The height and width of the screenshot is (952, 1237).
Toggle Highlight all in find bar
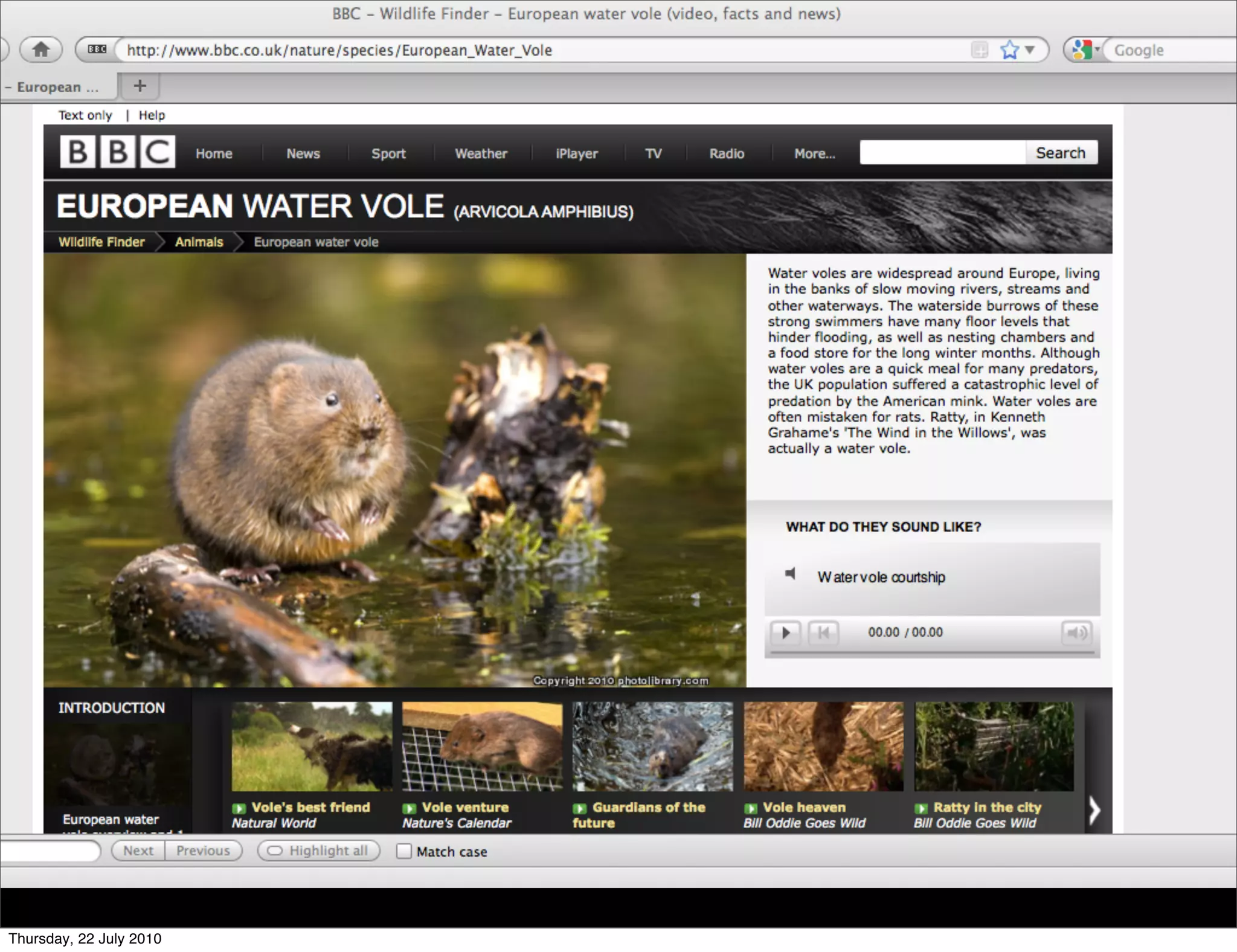(x=318, y=851)
